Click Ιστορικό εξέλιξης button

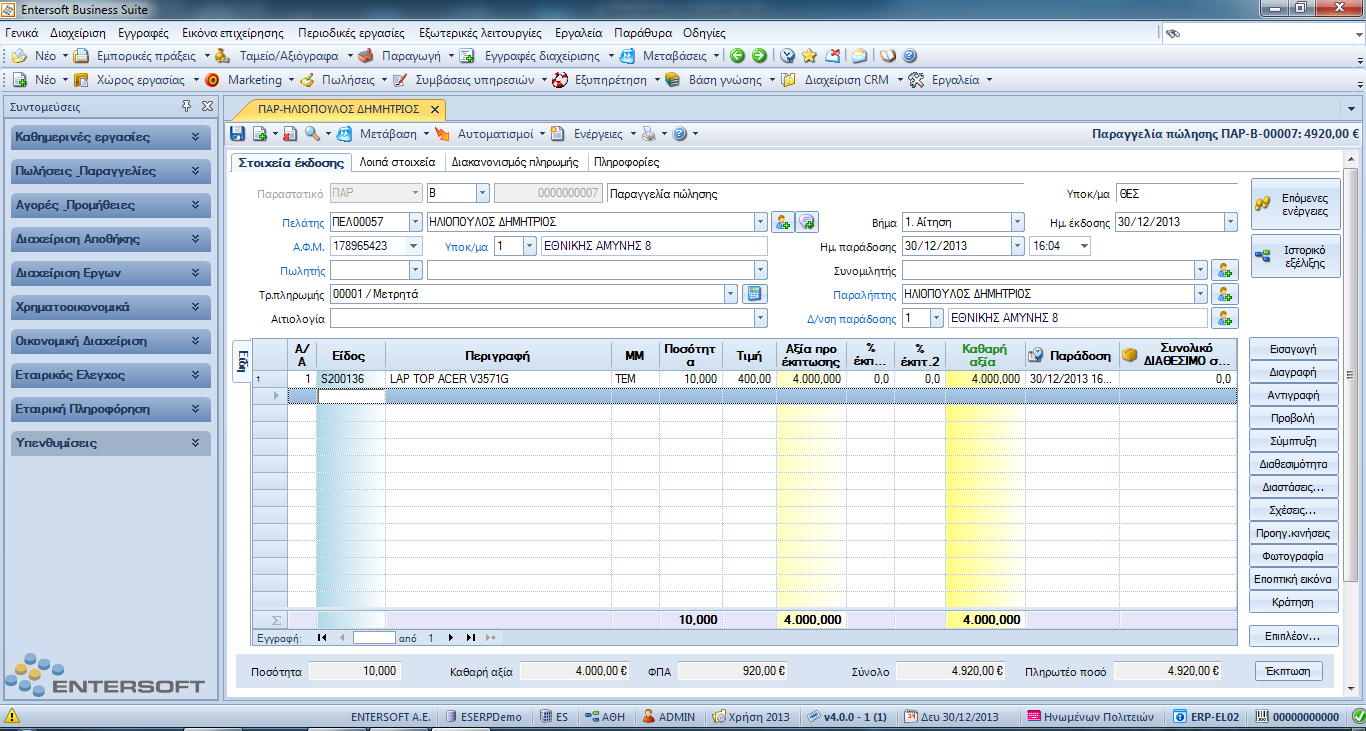(1296, 257)
